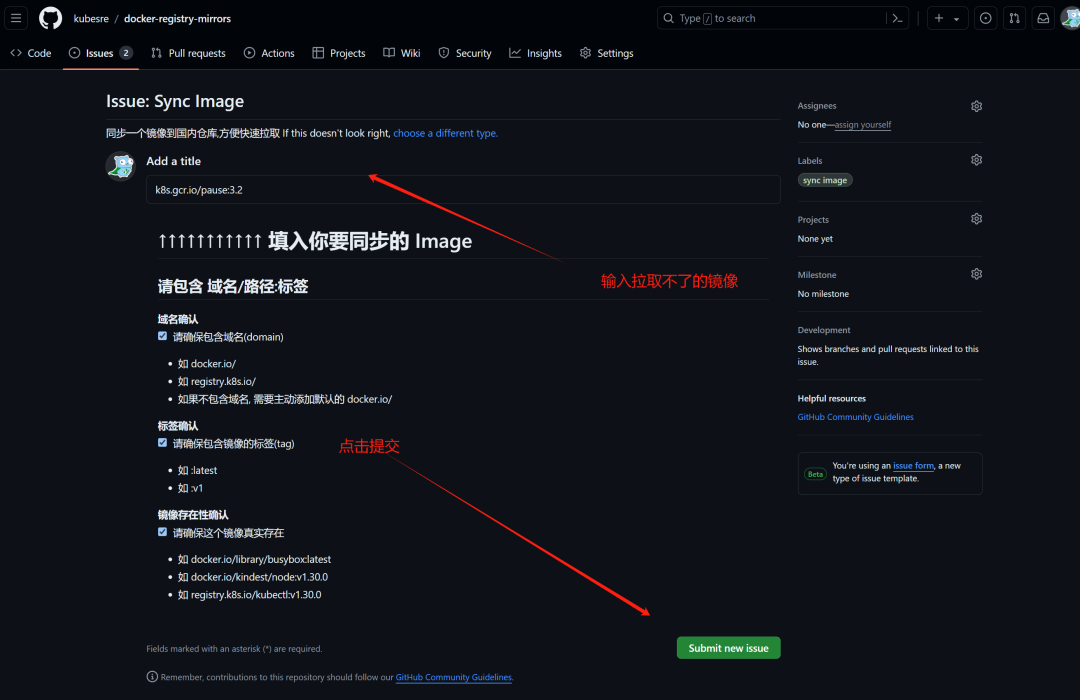Open the Projects gear settings
This screenshot has width=1080, height=700.
pyautogui.click(x=976, y=219)
